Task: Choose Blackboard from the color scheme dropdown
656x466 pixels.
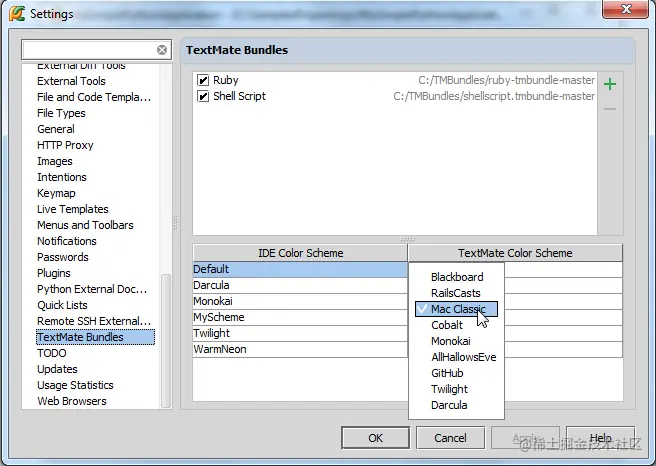Action: pos(456,277)
